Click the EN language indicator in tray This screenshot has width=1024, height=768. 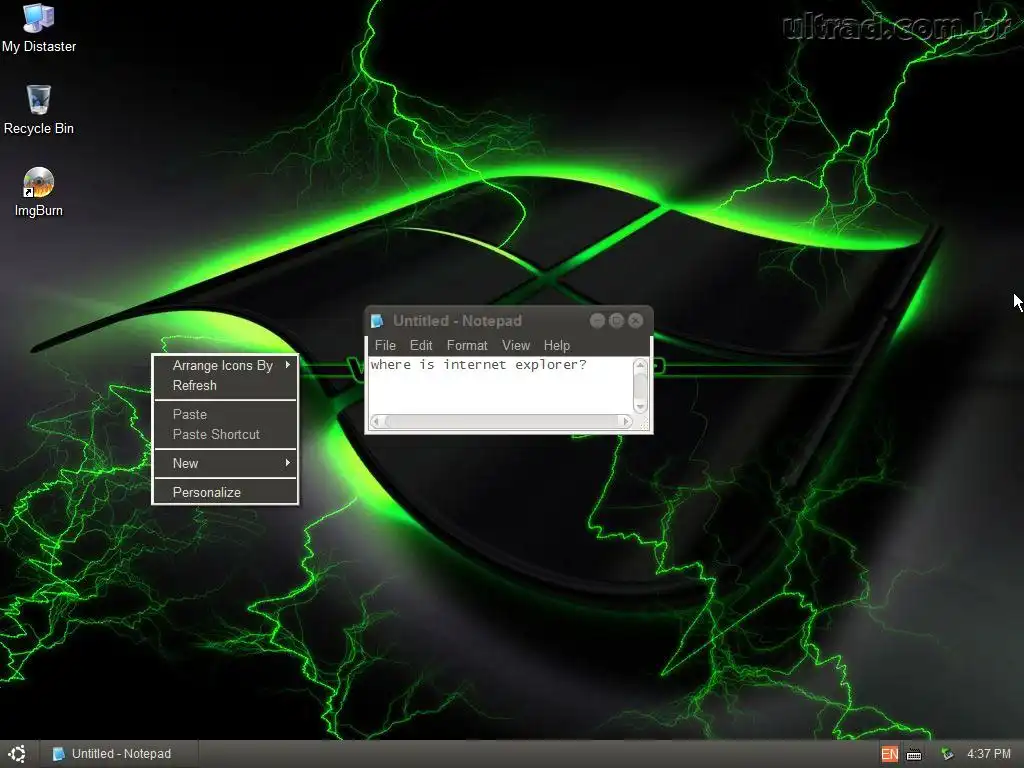pos(889,754)
